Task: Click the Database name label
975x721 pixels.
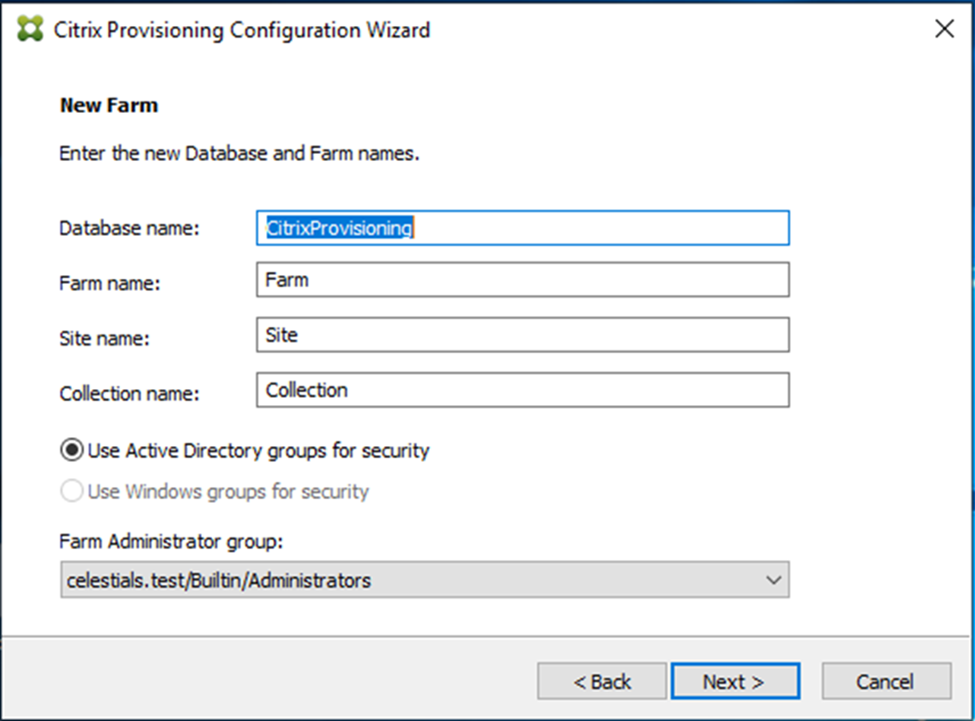Action: (x=130, y=228)
